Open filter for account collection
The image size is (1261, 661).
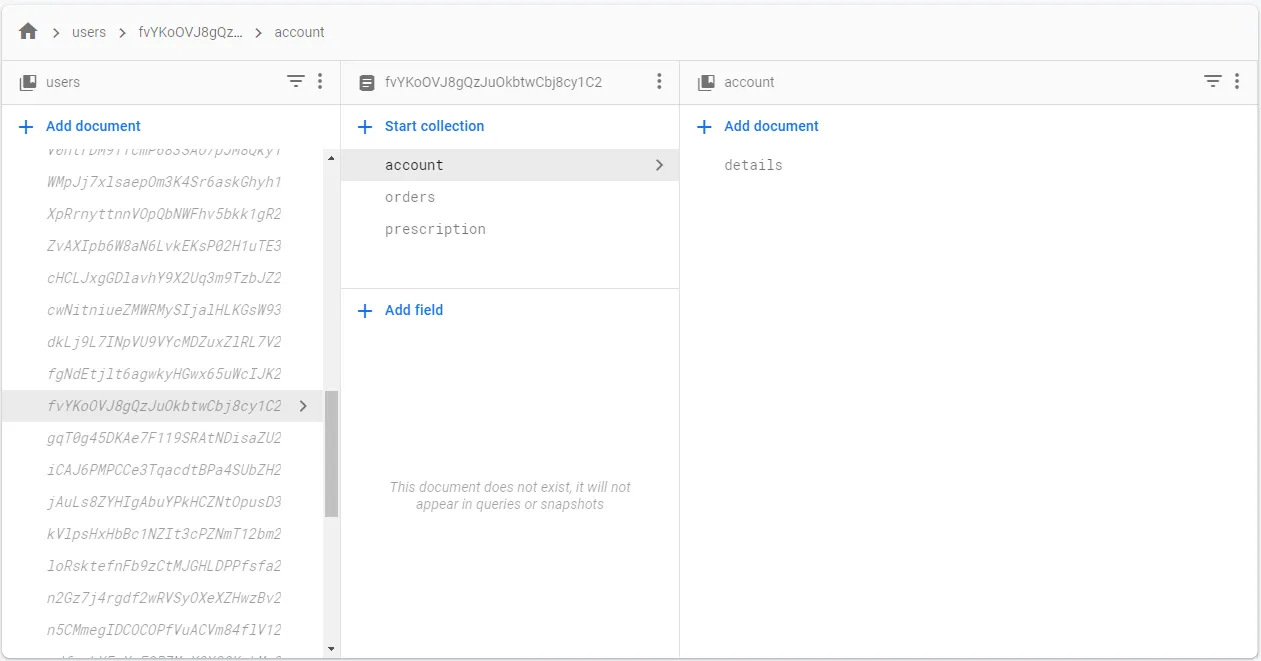pos(1213,82)
